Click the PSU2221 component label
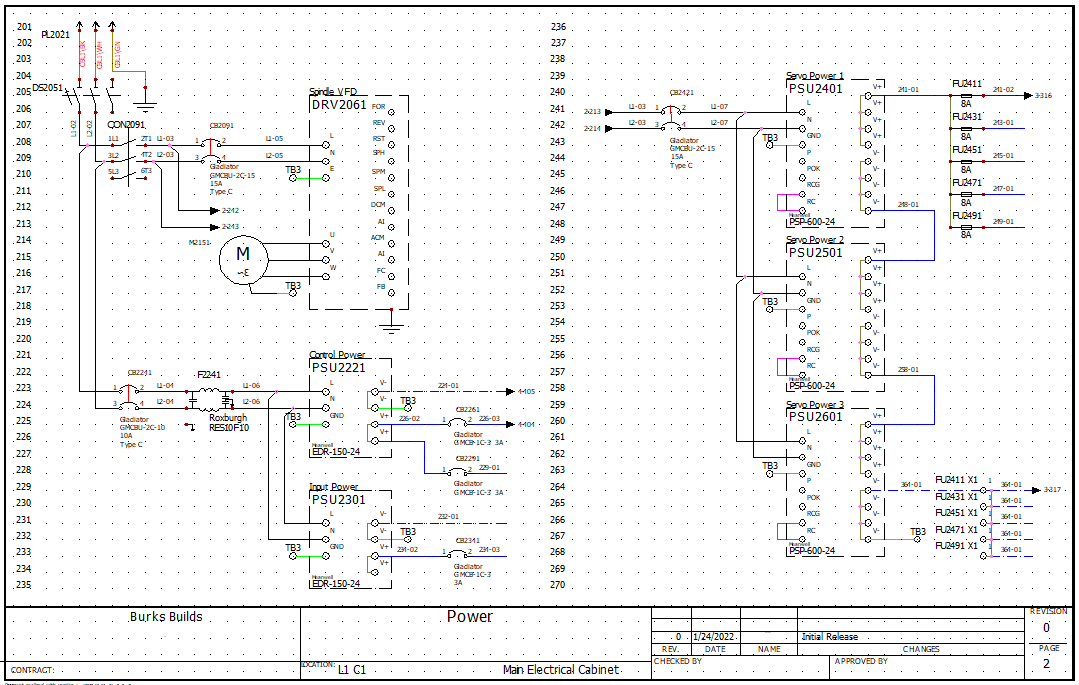Image resolution: width=1079 pixels, height=685 pixels. coord(339,368)
